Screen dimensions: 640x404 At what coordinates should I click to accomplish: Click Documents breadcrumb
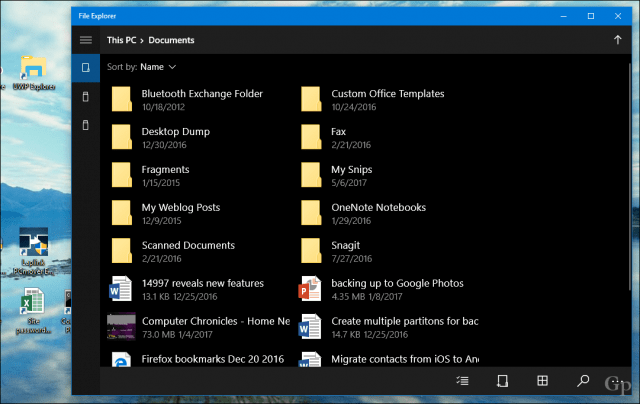(x=171, y=40)
